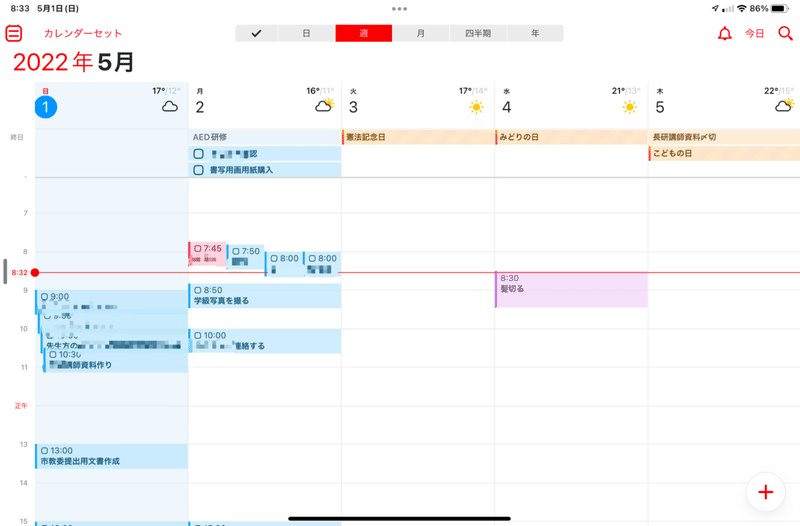Image resolution: width=800 pixels, height=526 pixels.
Task: Check the blurred task above 書写用画用紙購入
Action: tap(198, 154)
